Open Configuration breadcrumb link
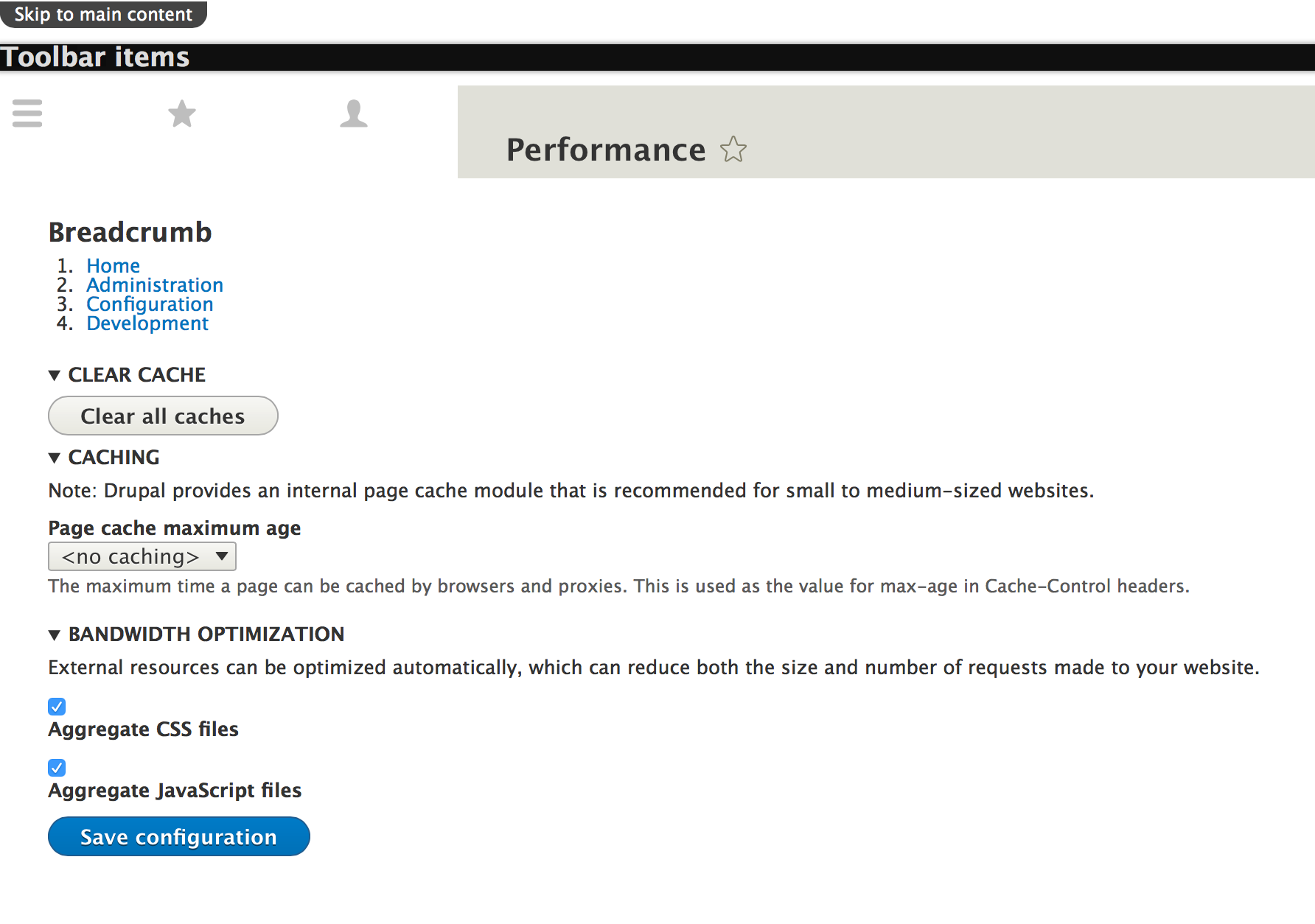This screenshot has width=1315, height=924. pyautogui.click(x=150, y=304)
